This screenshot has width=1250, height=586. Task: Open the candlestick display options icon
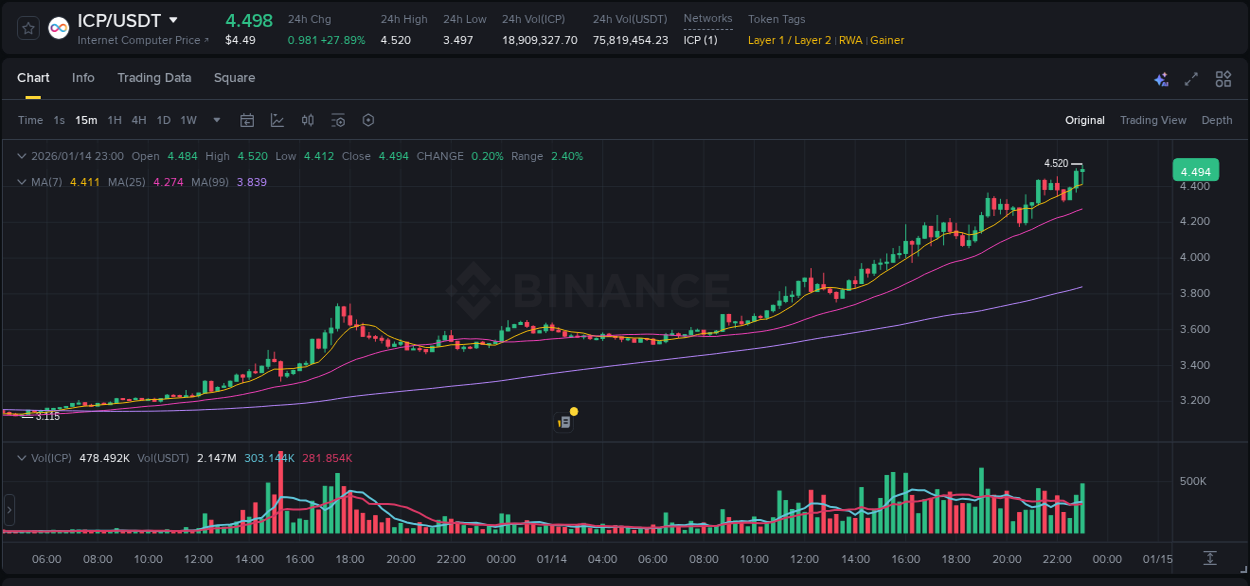tap(308, 120)
